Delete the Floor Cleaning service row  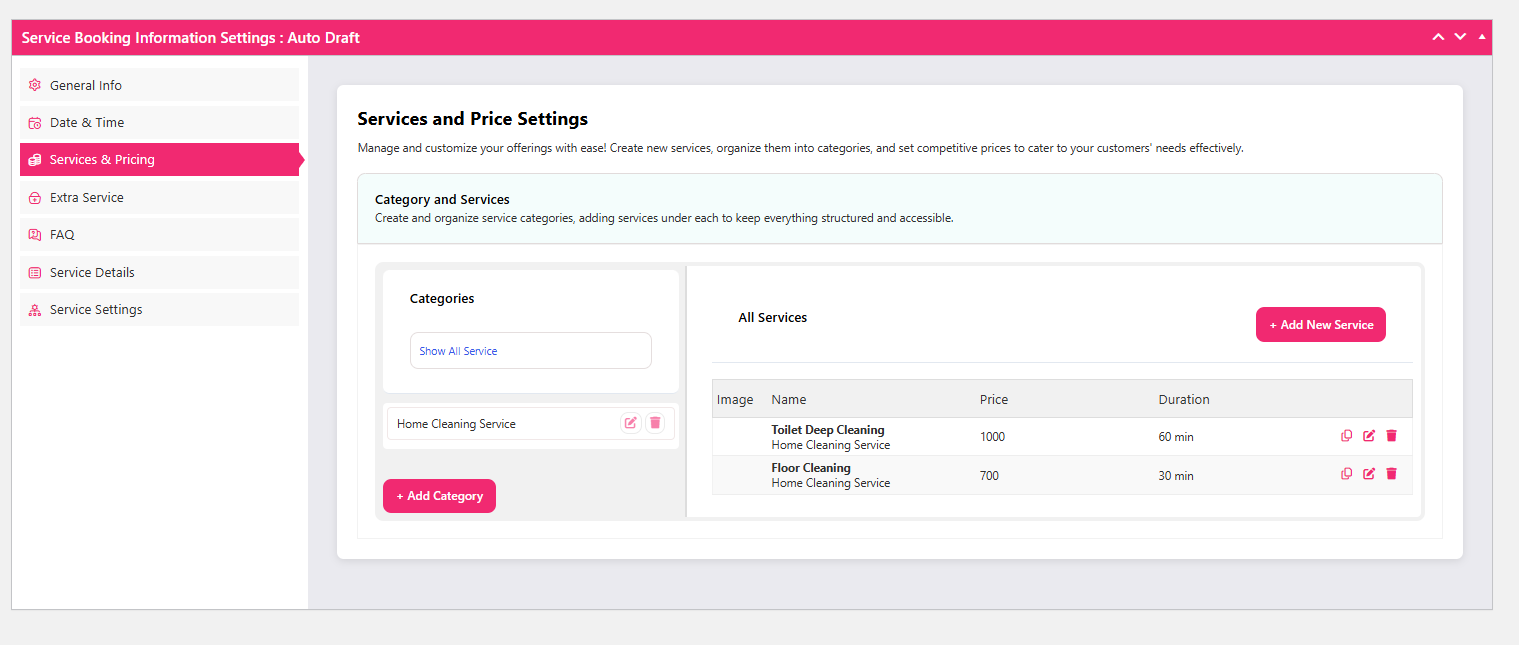1391,474
